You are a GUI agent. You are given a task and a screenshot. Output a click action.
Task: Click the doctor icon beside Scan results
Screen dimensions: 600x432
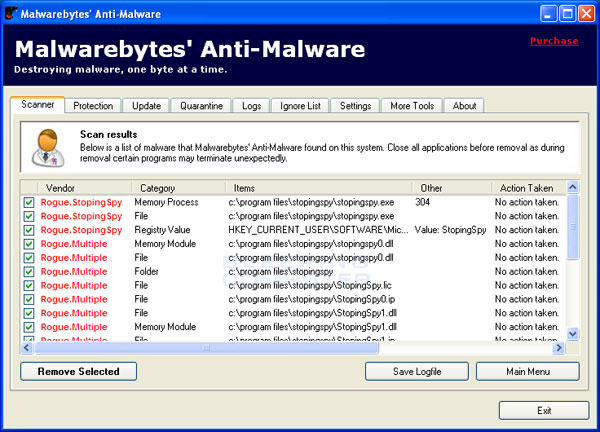47,148
